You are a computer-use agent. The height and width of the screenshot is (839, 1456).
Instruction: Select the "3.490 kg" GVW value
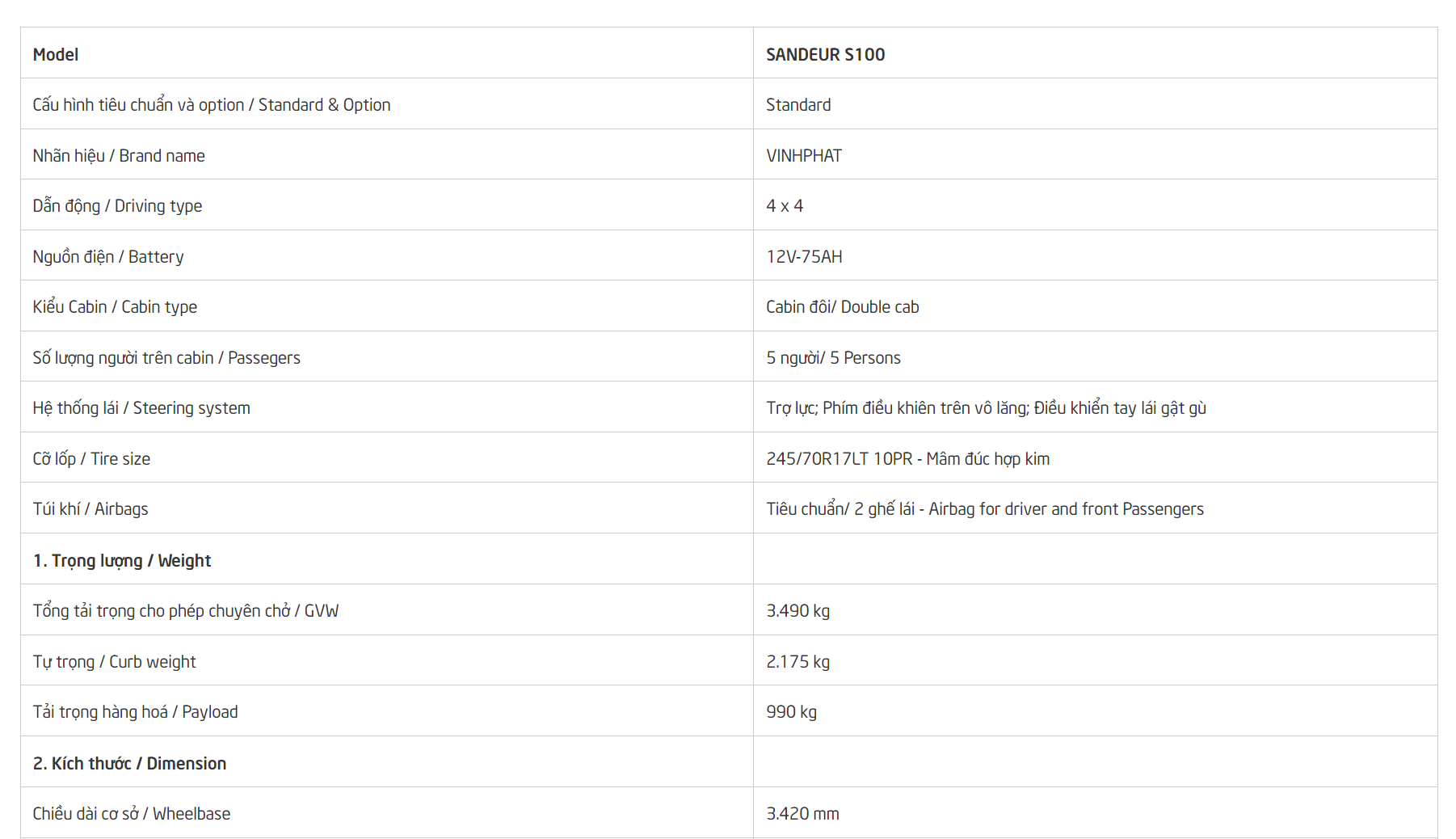click(x=797, y=611)
